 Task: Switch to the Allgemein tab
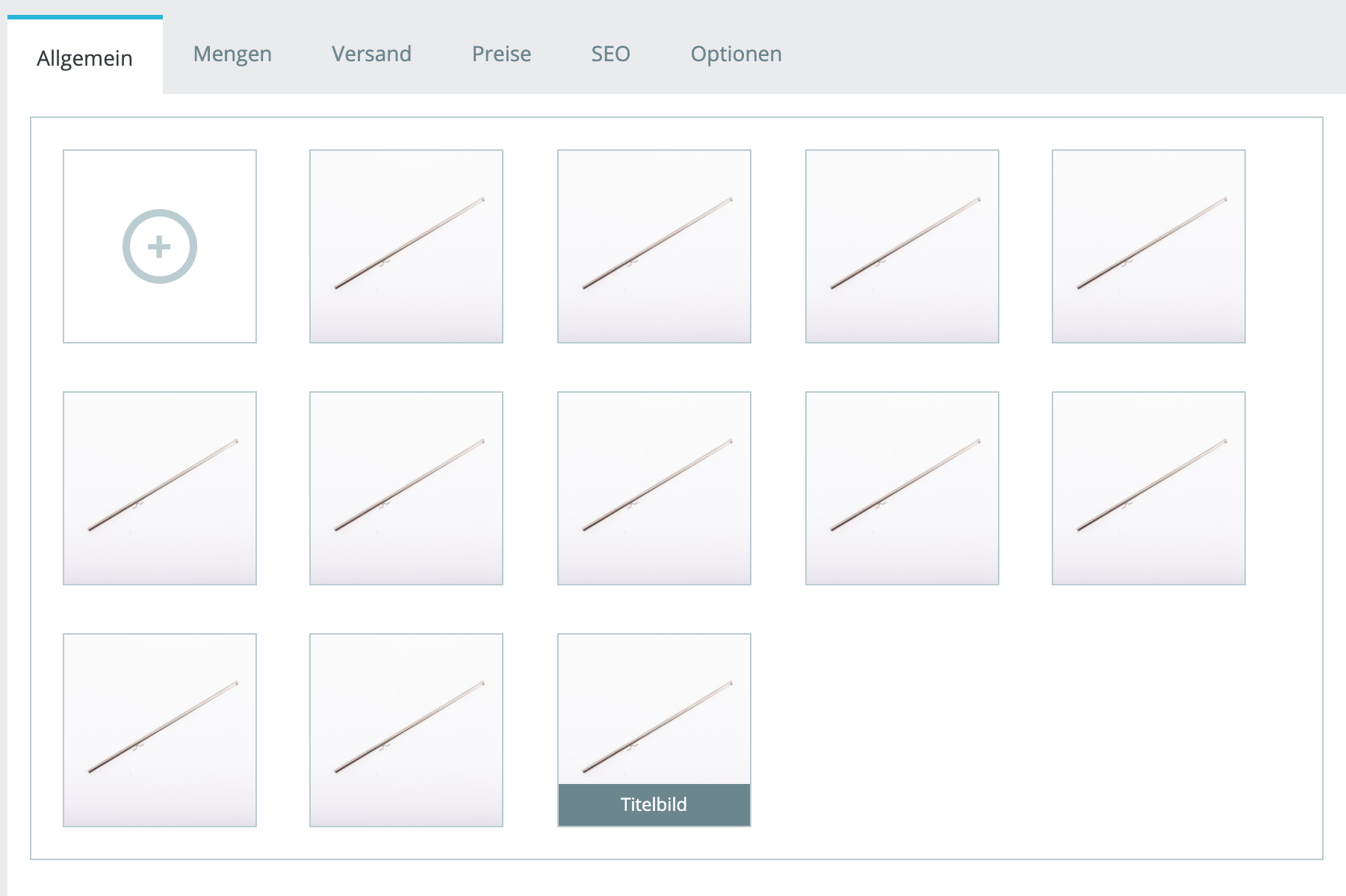click(x=85, y=56)
